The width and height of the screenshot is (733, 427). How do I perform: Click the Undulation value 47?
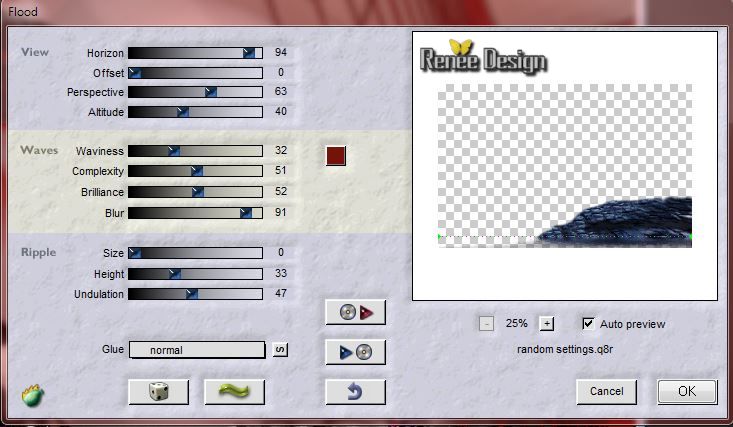[280, 293]
